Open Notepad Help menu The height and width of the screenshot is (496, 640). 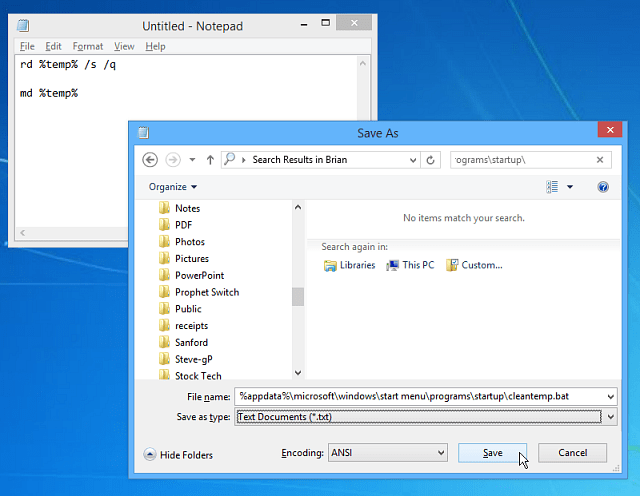[x=155, y=46]
